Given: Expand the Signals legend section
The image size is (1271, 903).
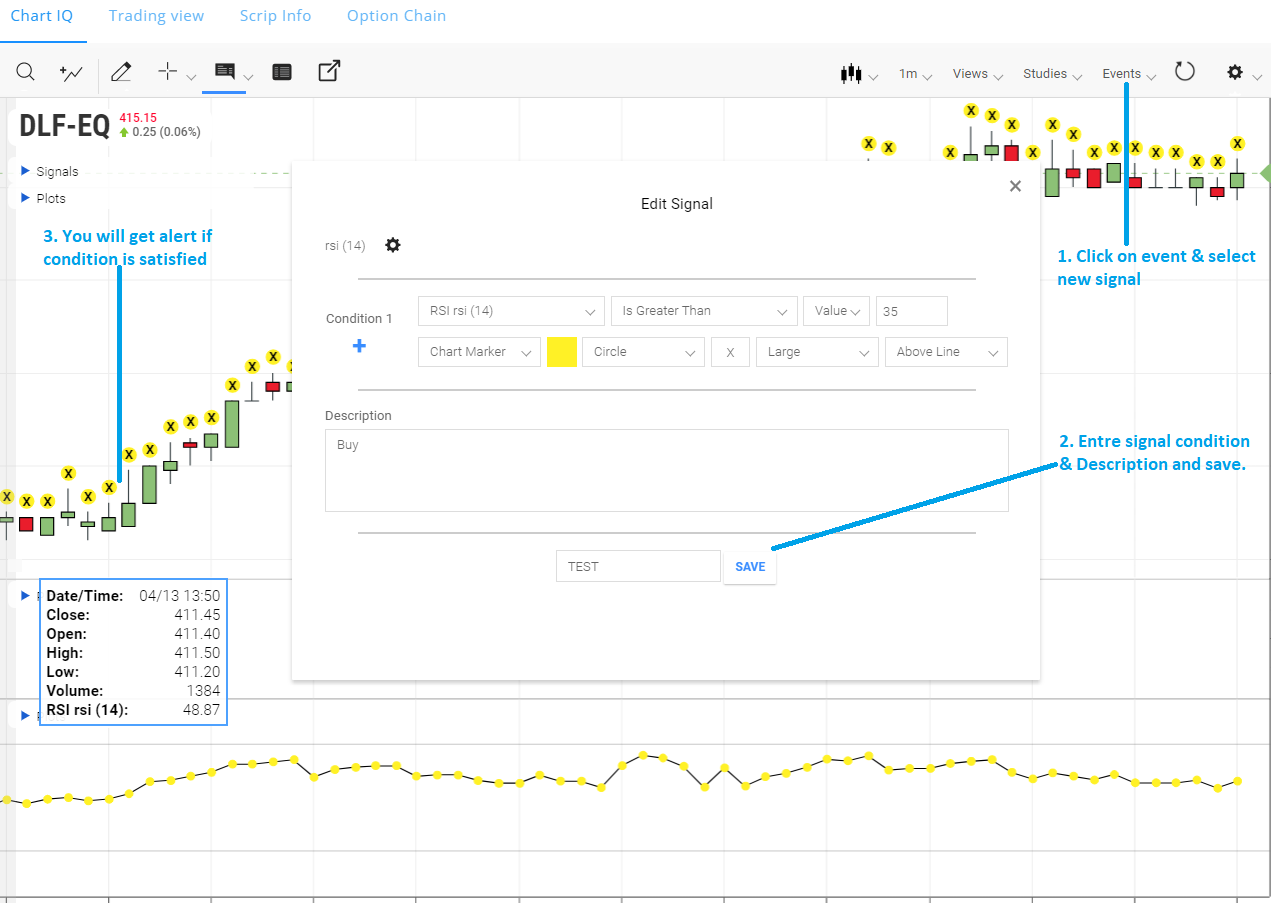Looking at the screenshot, I should click(26, 171).
